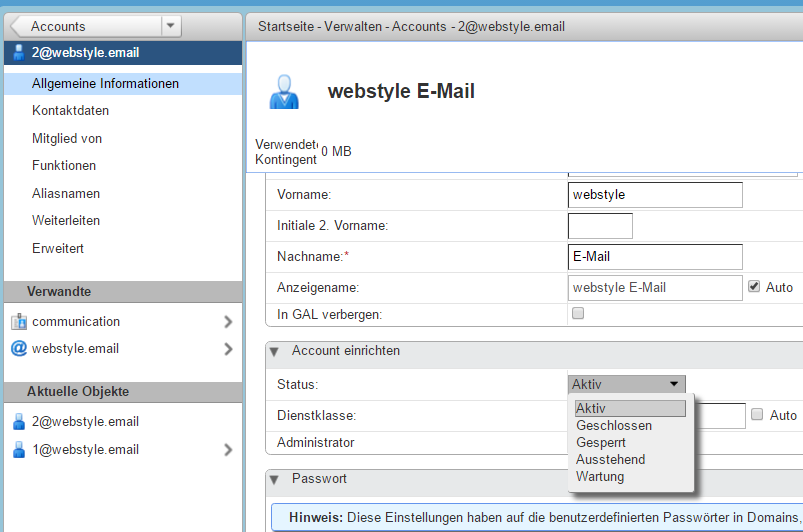The width and height of the screenshot is (803, 532).
Task: Select Gesperrt from the status list
Action: [600, 443]
